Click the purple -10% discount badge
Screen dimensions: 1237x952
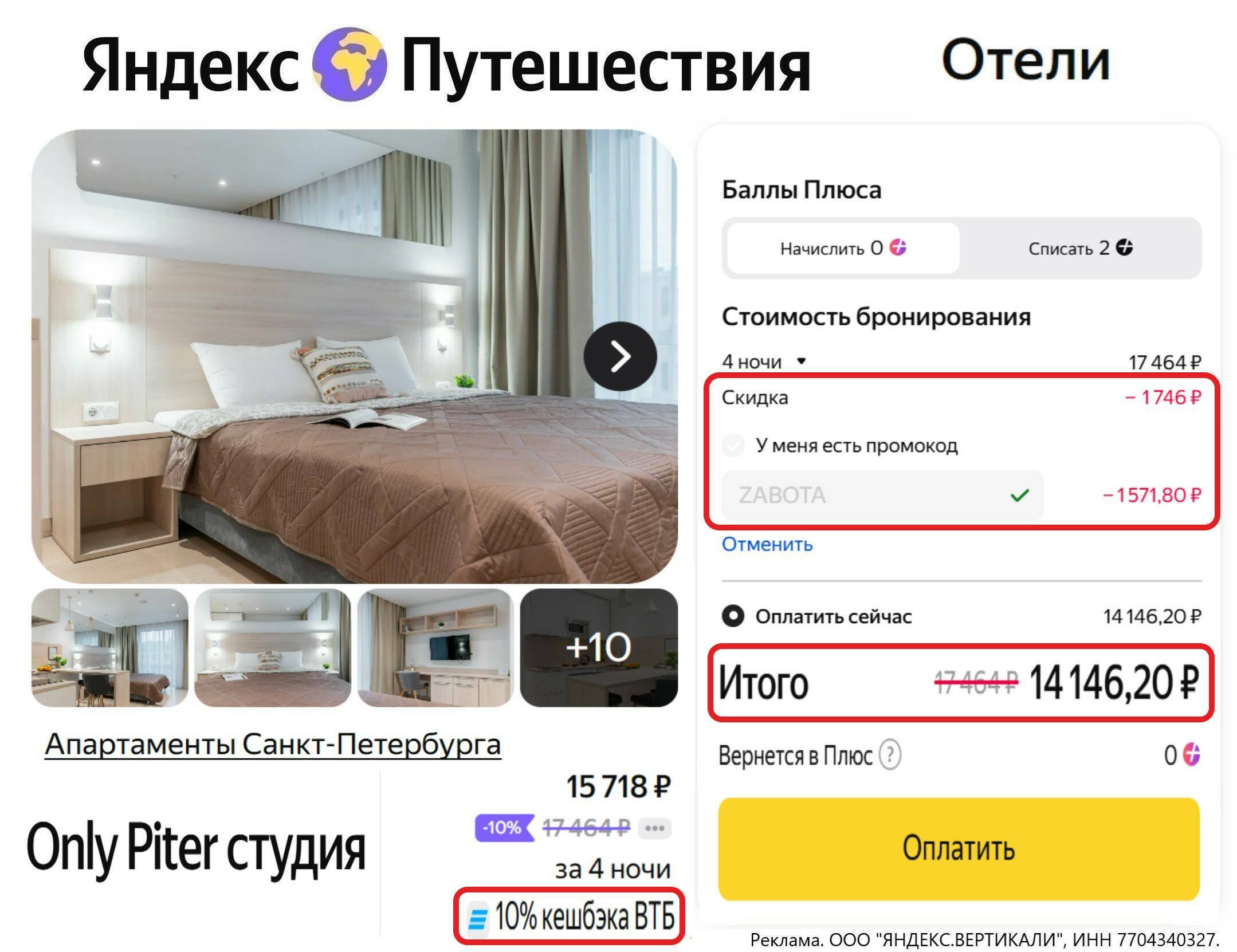(504, 828)
